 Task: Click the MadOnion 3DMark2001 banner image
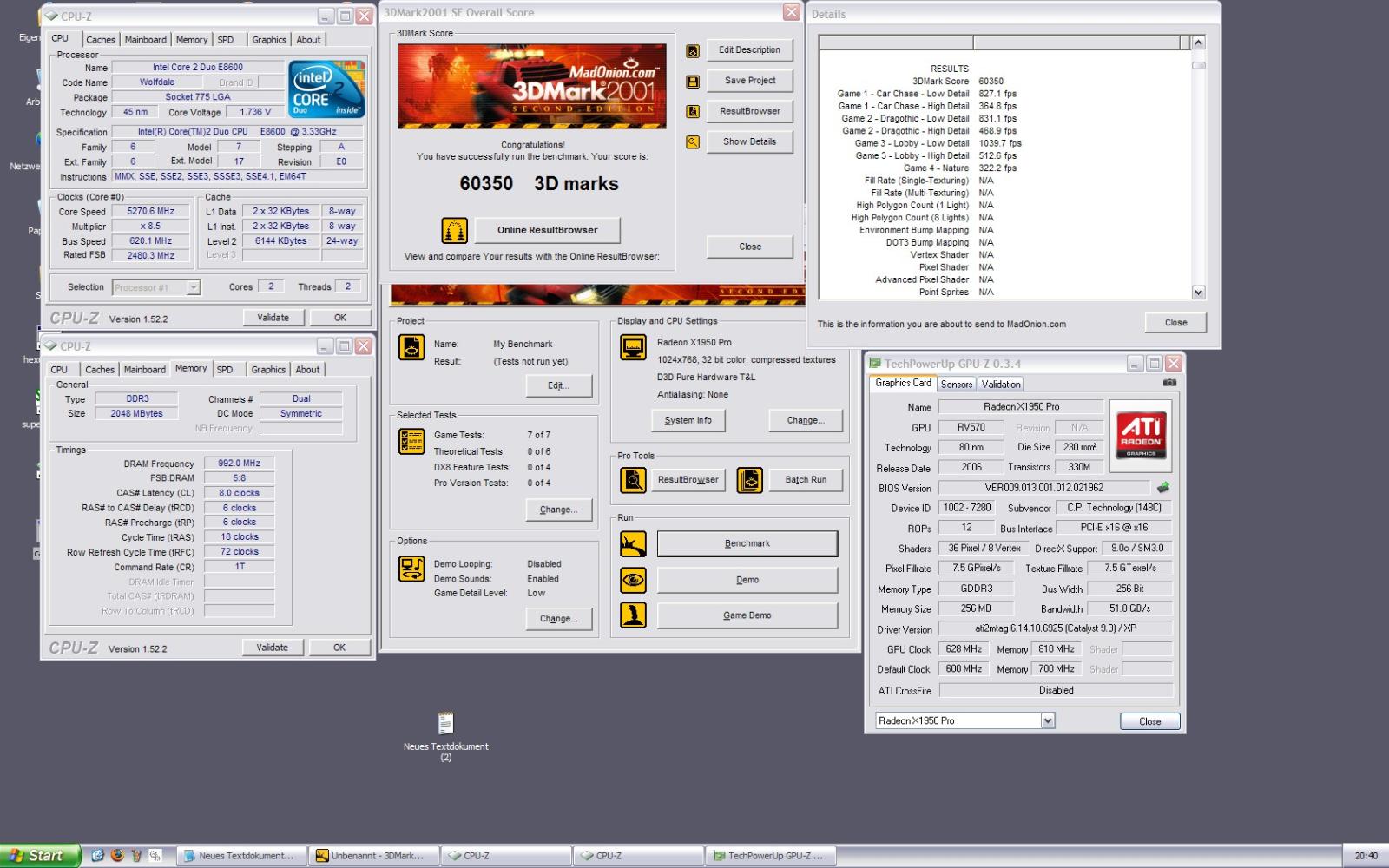532,86
